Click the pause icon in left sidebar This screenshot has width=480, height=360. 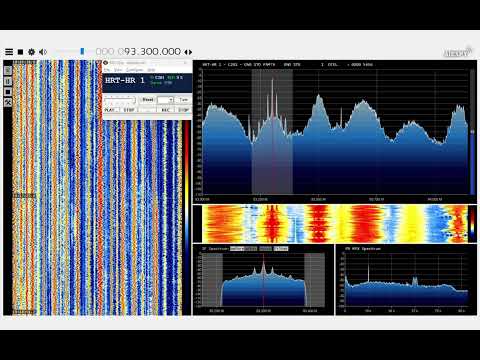tap(8, 81)
